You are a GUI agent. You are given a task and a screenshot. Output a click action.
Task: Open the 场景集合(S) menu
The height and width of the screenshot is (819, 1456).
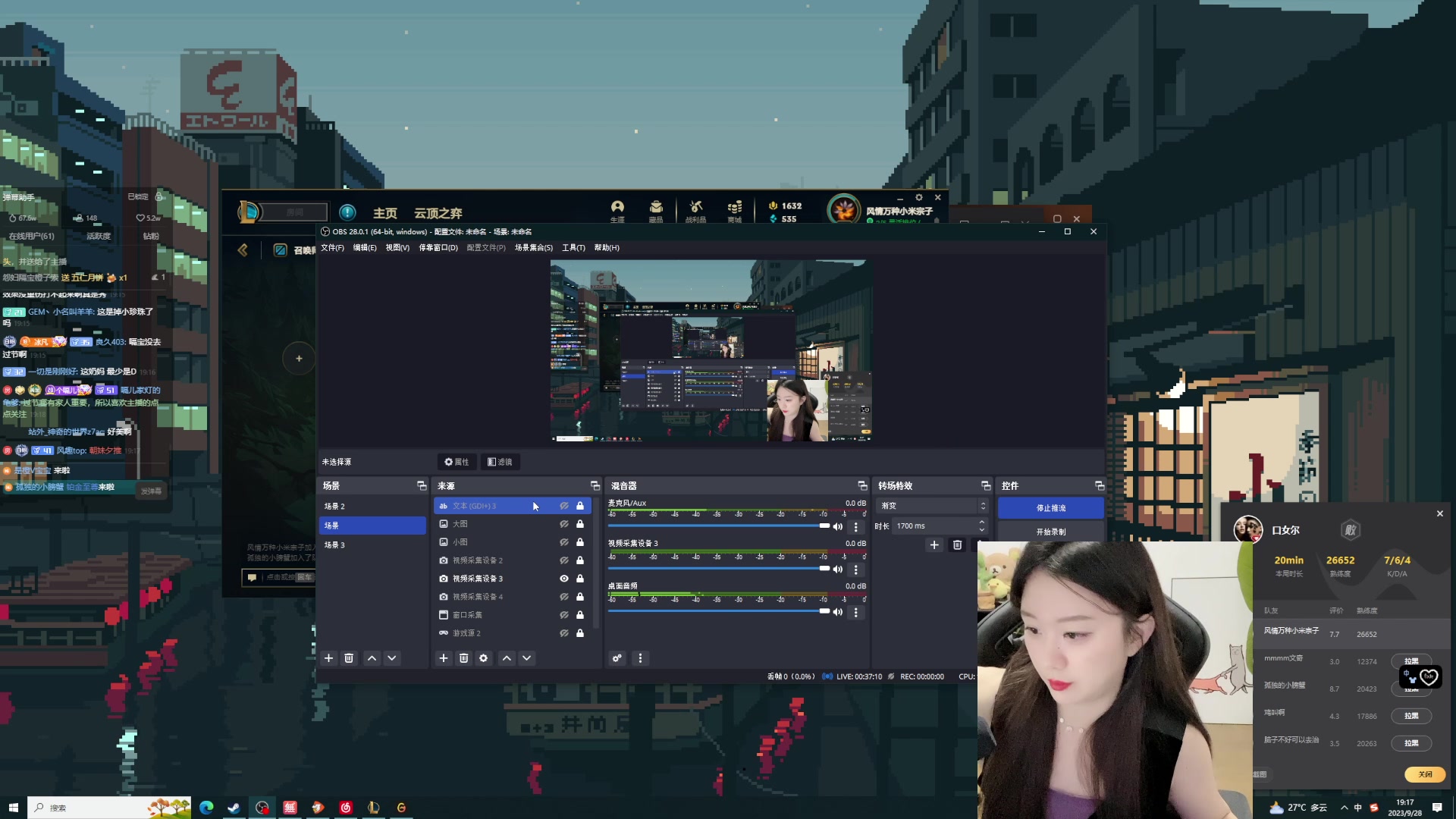534,248
